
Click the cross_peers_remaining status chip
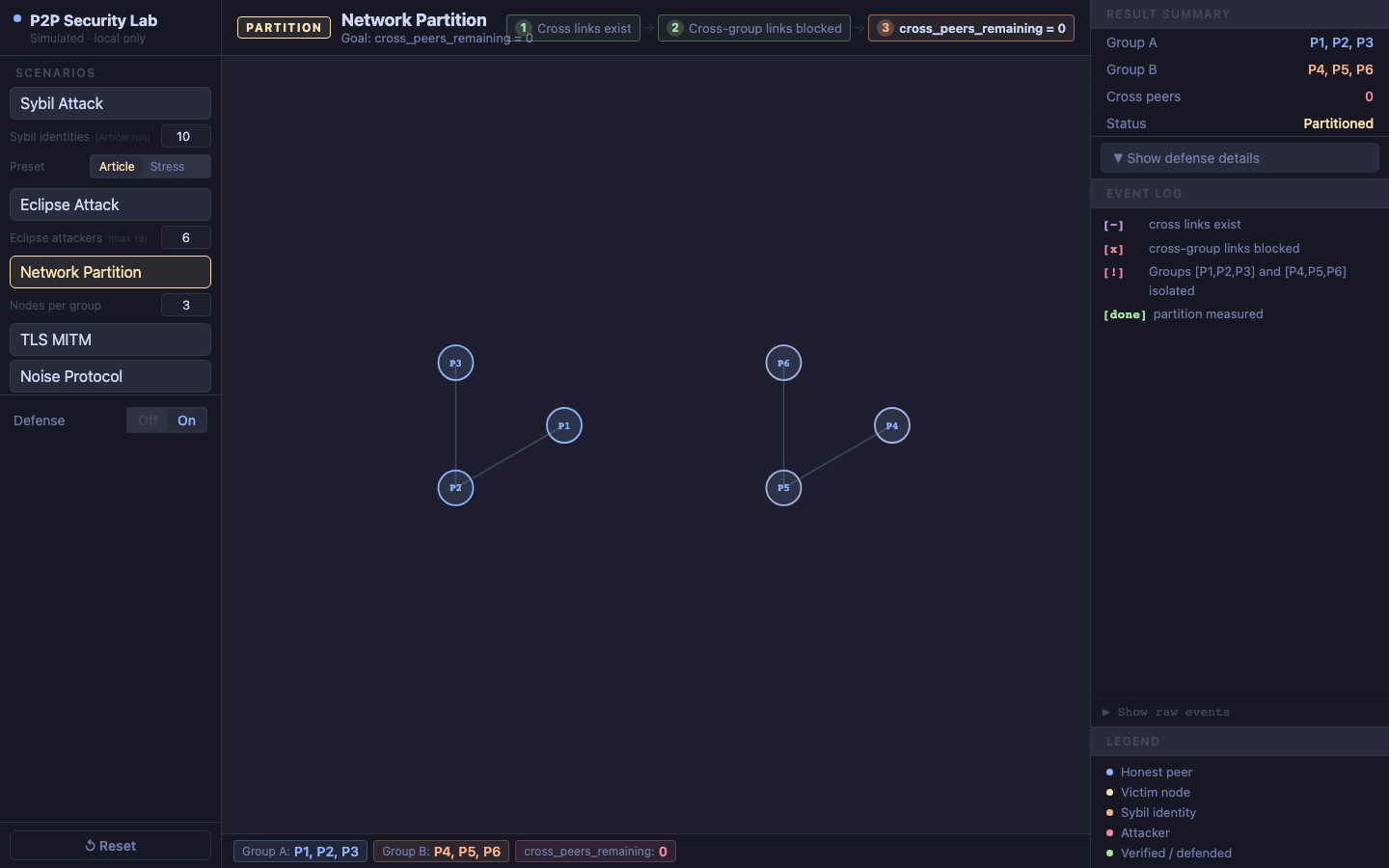pyautogui.click(x=595, y=852)
